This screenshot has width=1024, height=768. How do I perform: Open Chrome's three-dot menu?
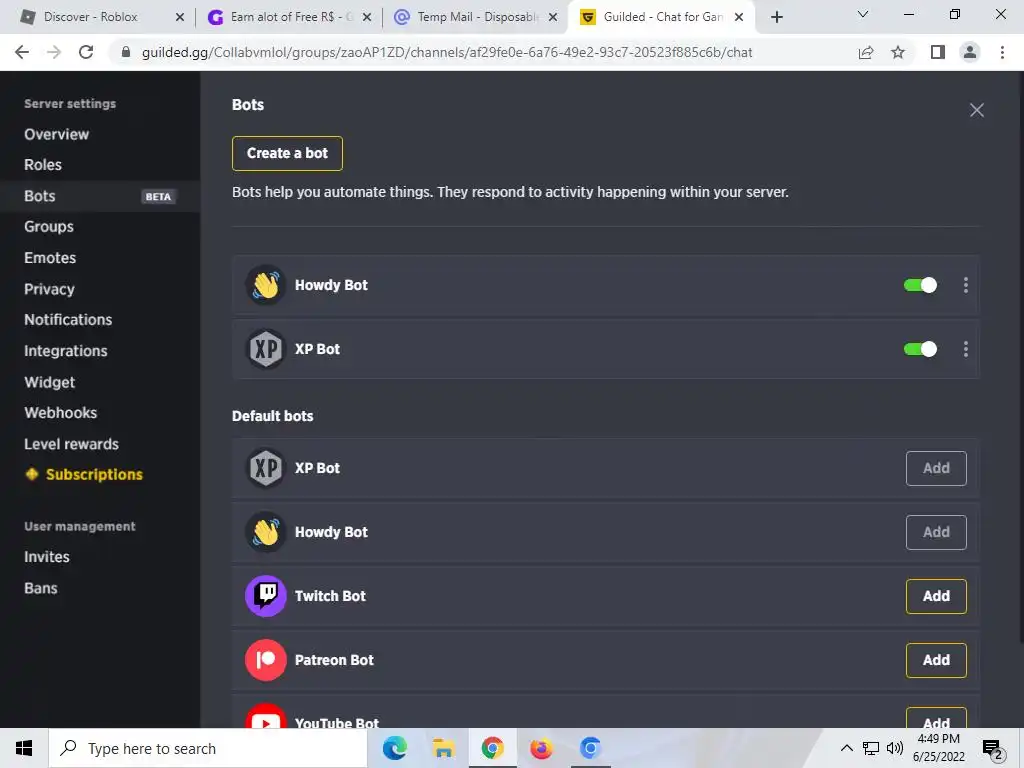pos(1002,52)
